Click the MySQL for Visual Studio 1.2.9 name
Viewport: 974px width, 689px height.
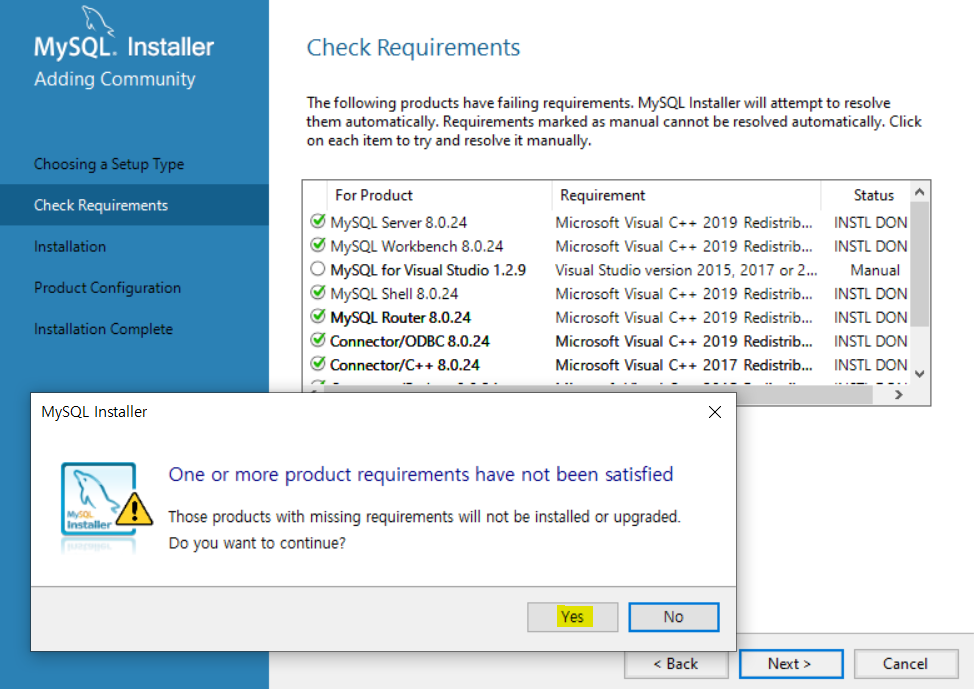pos(428,270)
